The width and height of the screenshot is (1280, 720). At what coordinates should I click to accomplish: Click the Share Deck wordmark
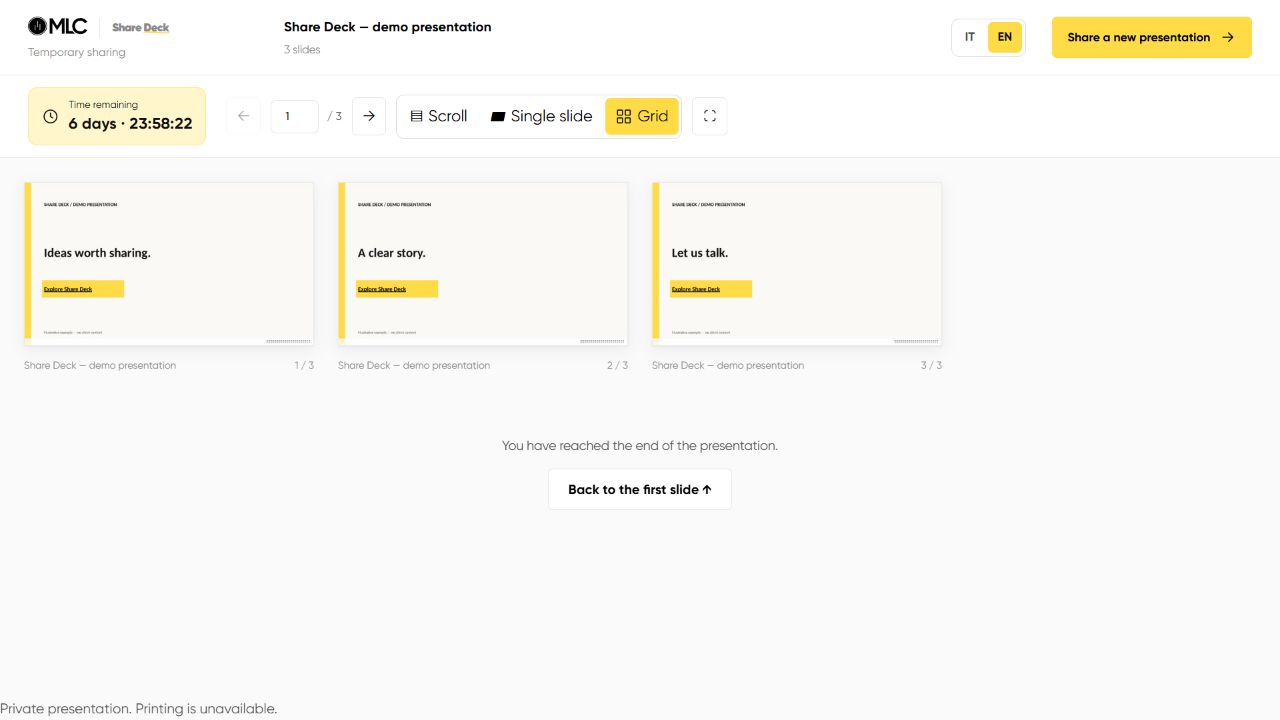pyautogui.click(x=141, y=28)
